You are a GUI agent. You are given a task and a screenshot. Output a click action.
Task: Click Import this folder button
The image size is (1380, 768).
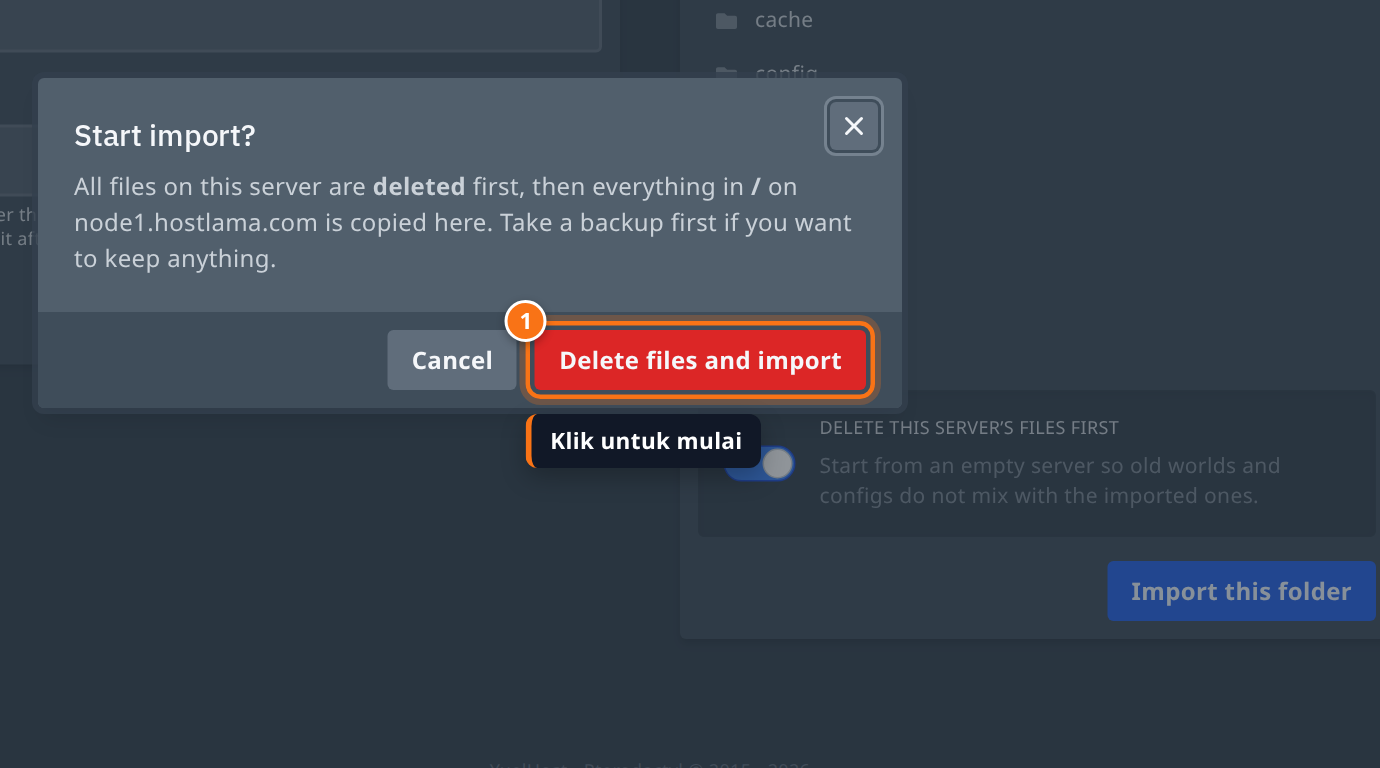coord(1241,591)
